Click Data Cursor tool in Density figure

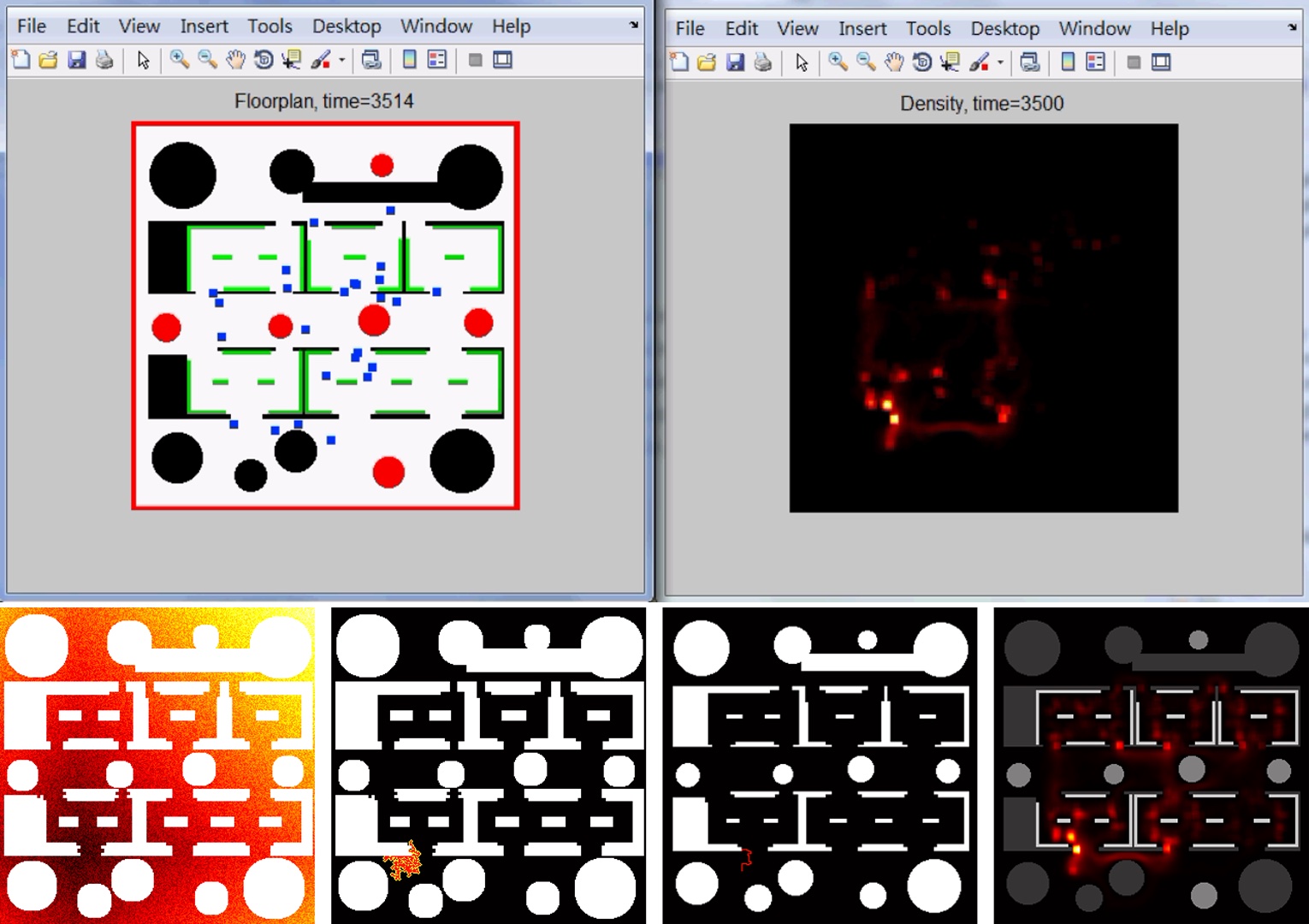(950, 62)
